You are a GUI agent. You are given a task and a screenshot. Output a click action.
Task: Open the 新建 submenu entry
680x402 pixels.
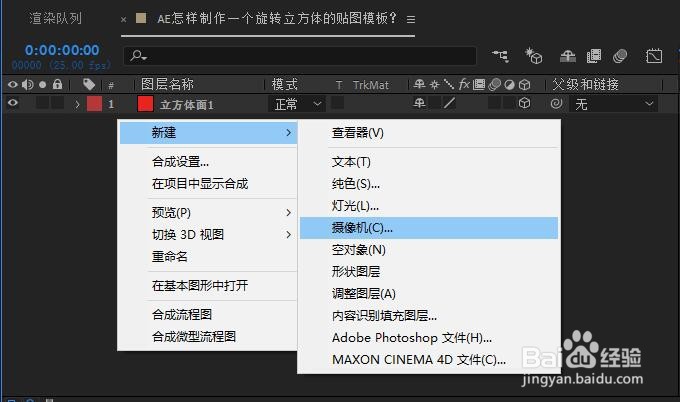[x=208, y=133]
